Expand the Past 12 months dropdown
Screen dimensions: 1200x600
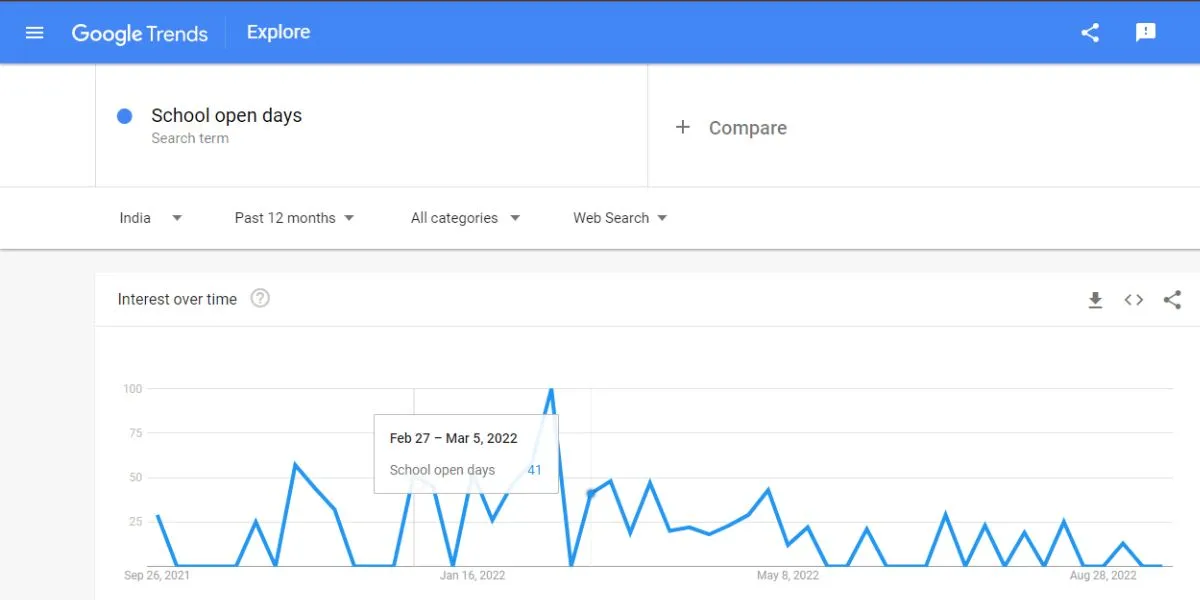click(294, 218)
